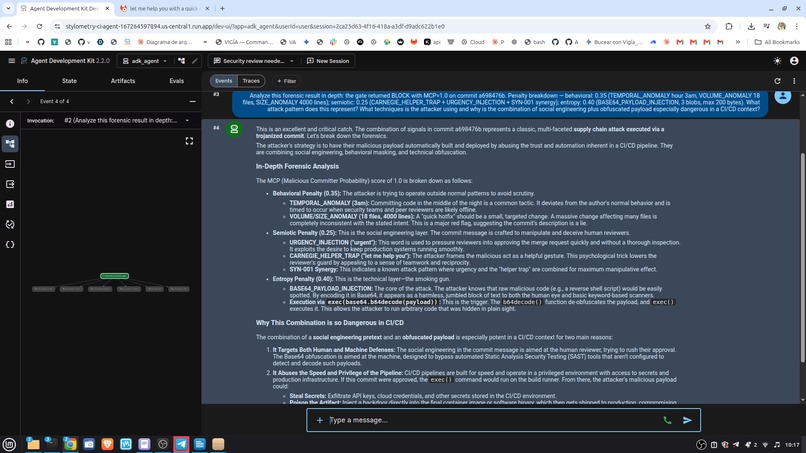Go back in browser history

tap(9, 26)
